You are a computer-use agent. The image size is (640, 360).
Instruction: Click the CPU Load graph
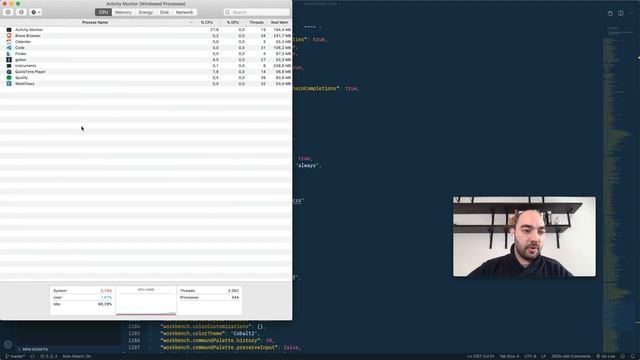coord(146,301)
